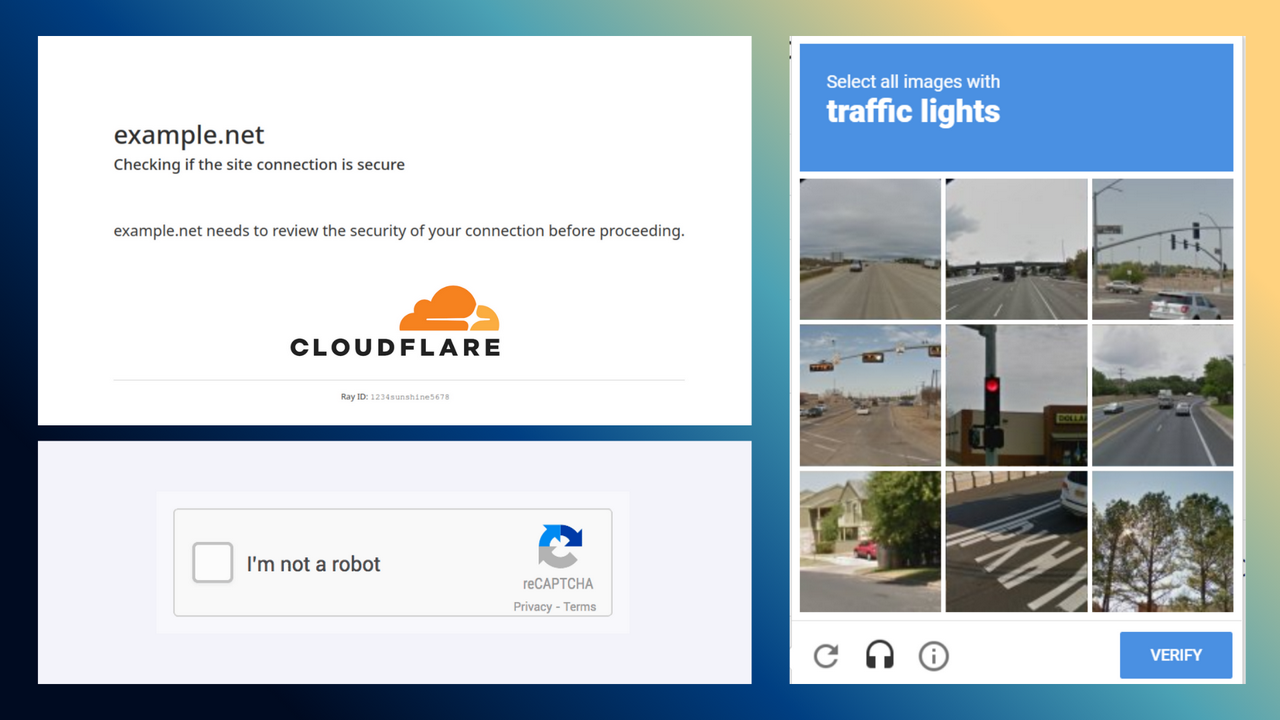This screenshot has height=720, width=1280.
Task: Click the Ray ID value 1234sunshine5678
Action: pos(410,397)
